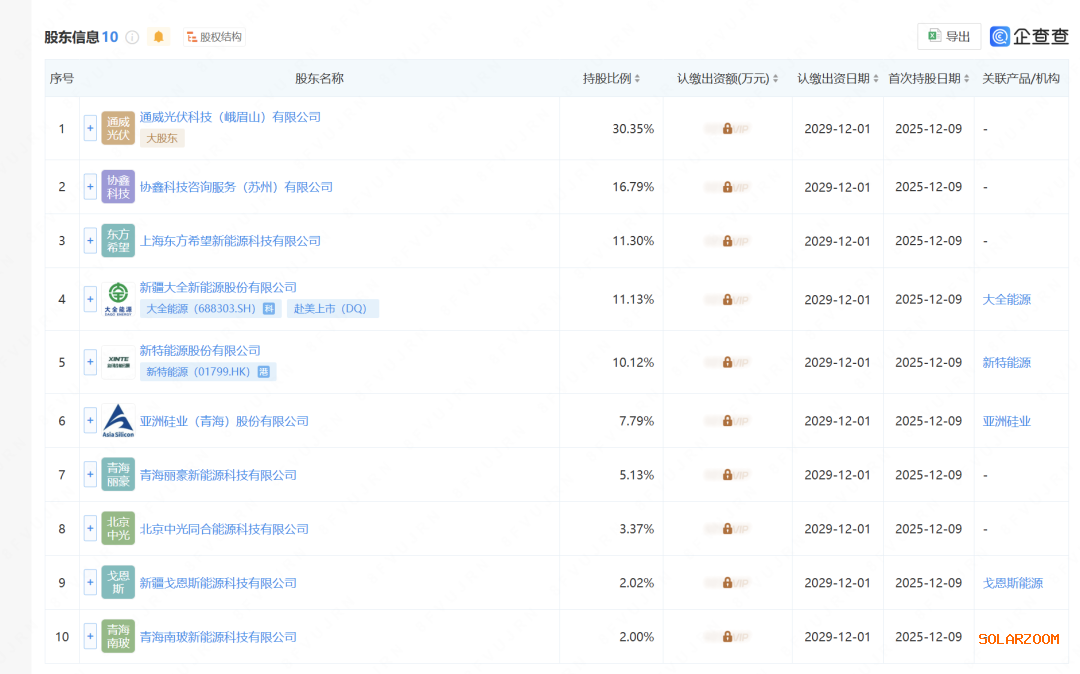Expand row for 通威光伏科技（峨眉山）有限公司

[x=90, y=128]
